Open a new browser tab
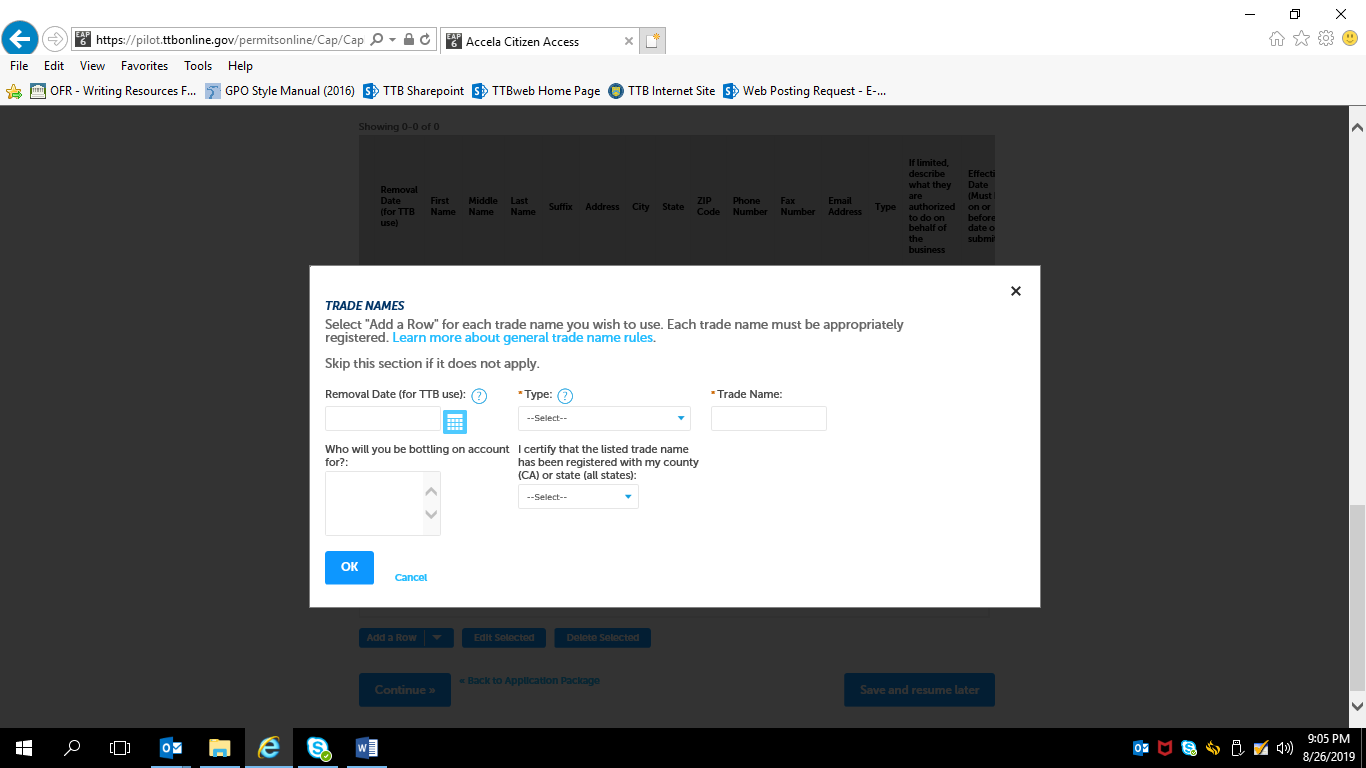 (x=653, y=41)
